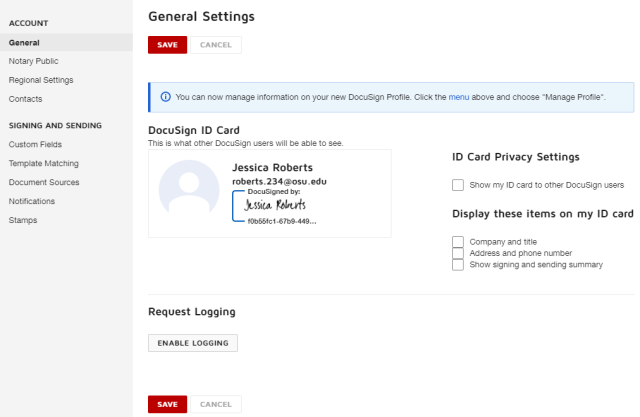Image resolution: width=640 pixels, height=417 pixels.
Task: Click the 'DocuSigned by:' label
Action: [274, 191]
